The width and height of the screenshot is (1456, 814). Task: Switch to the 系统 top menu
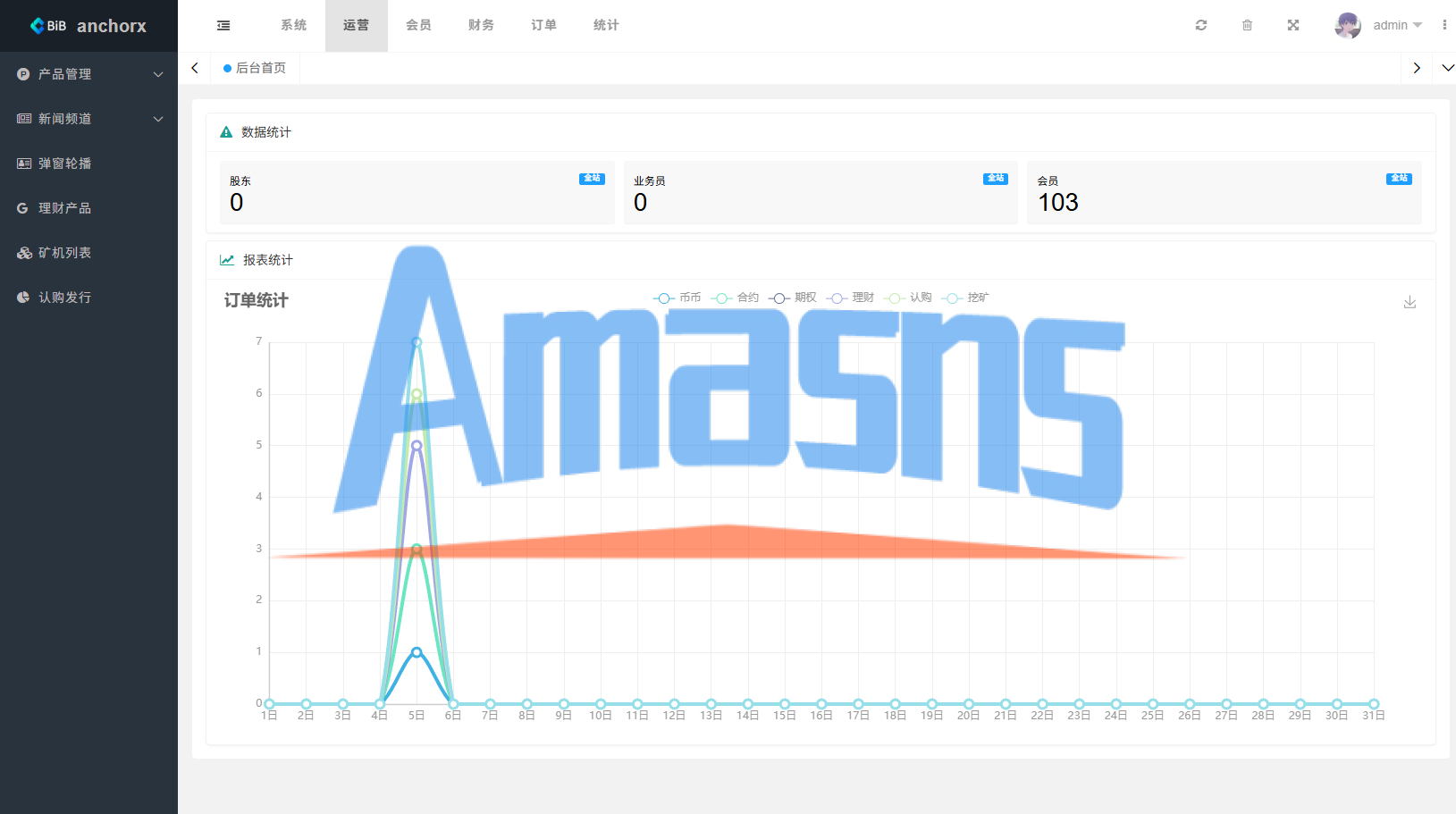(293, 25)
